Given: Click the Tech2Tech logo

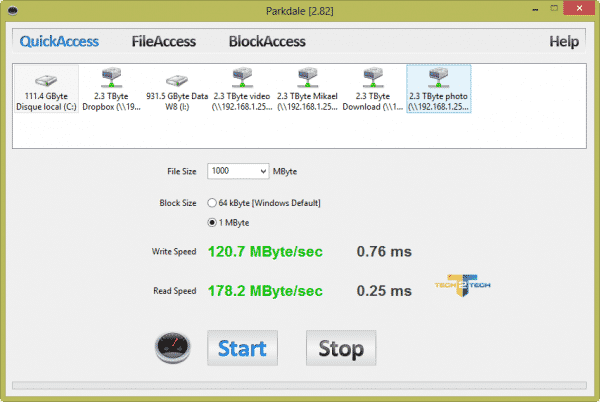Looking at the screenshot, I should (x=463, y=285).
